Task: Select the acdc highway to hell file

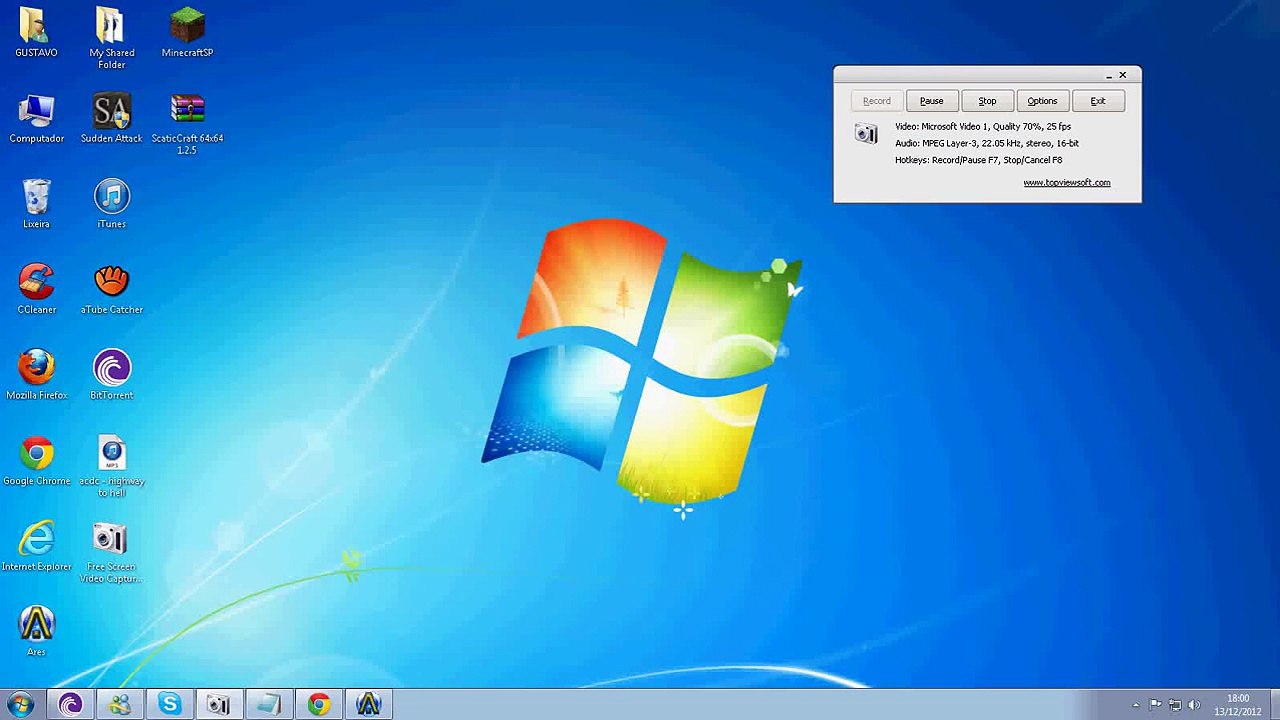Action: click(111, 466)
